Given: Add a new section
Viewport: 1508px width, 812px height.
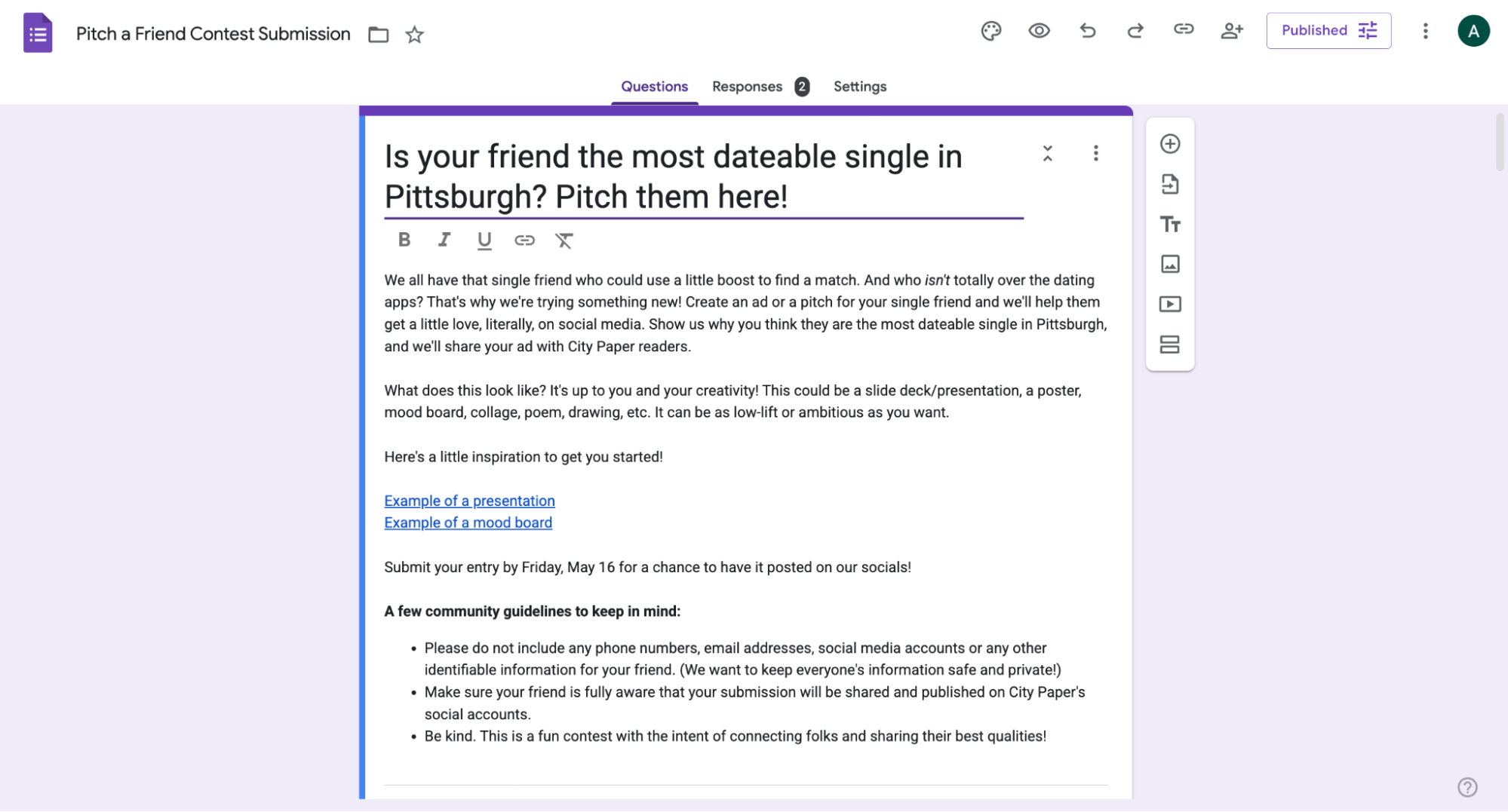Looking at the screenshot, I should point(1170,345).
